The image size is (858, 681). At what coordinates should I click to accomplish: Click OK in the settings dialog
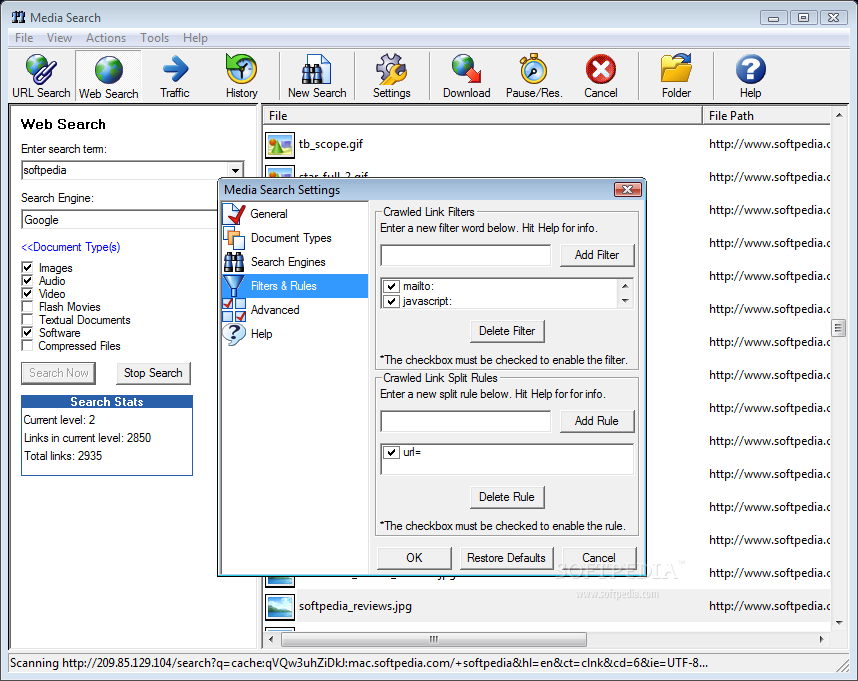pos(414,558)
